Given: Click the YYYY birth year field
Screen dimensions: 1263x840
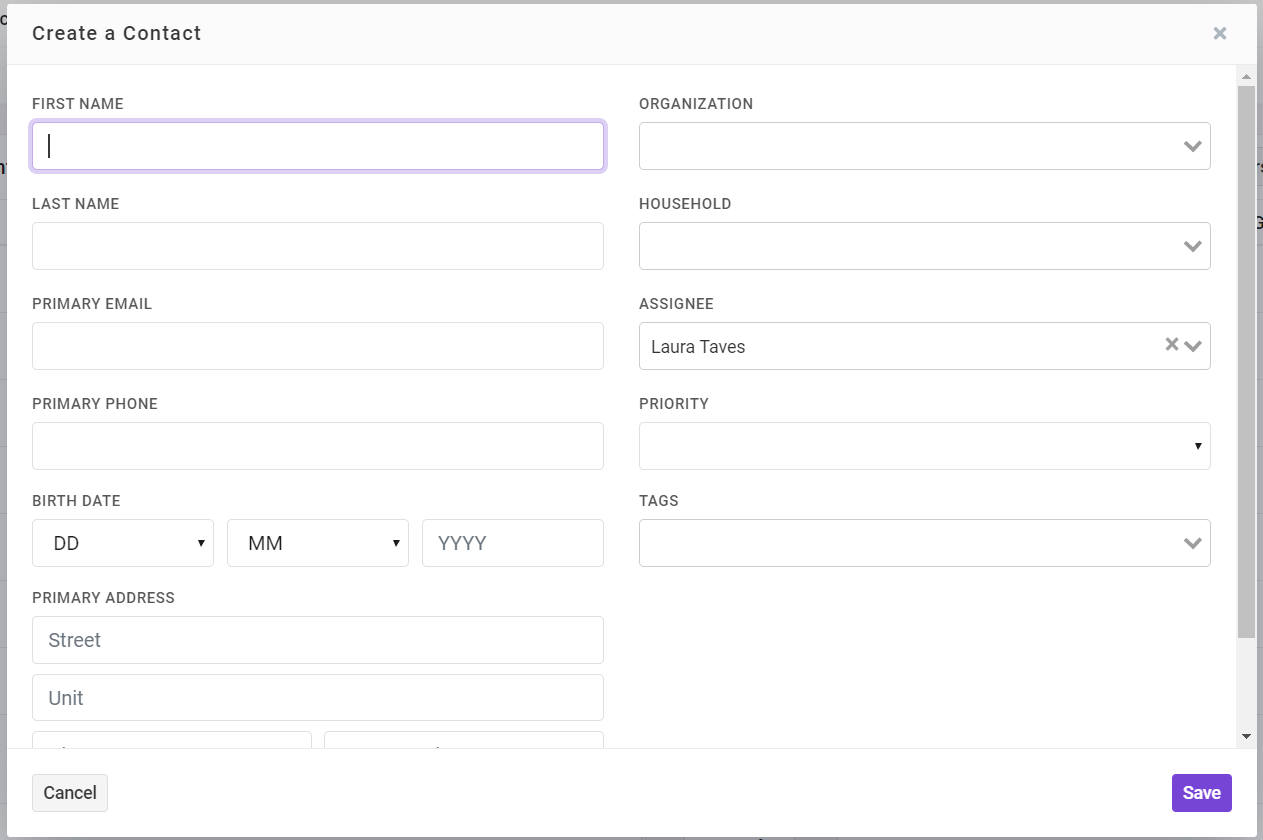Looking at the screenshot, I should 513,543.
